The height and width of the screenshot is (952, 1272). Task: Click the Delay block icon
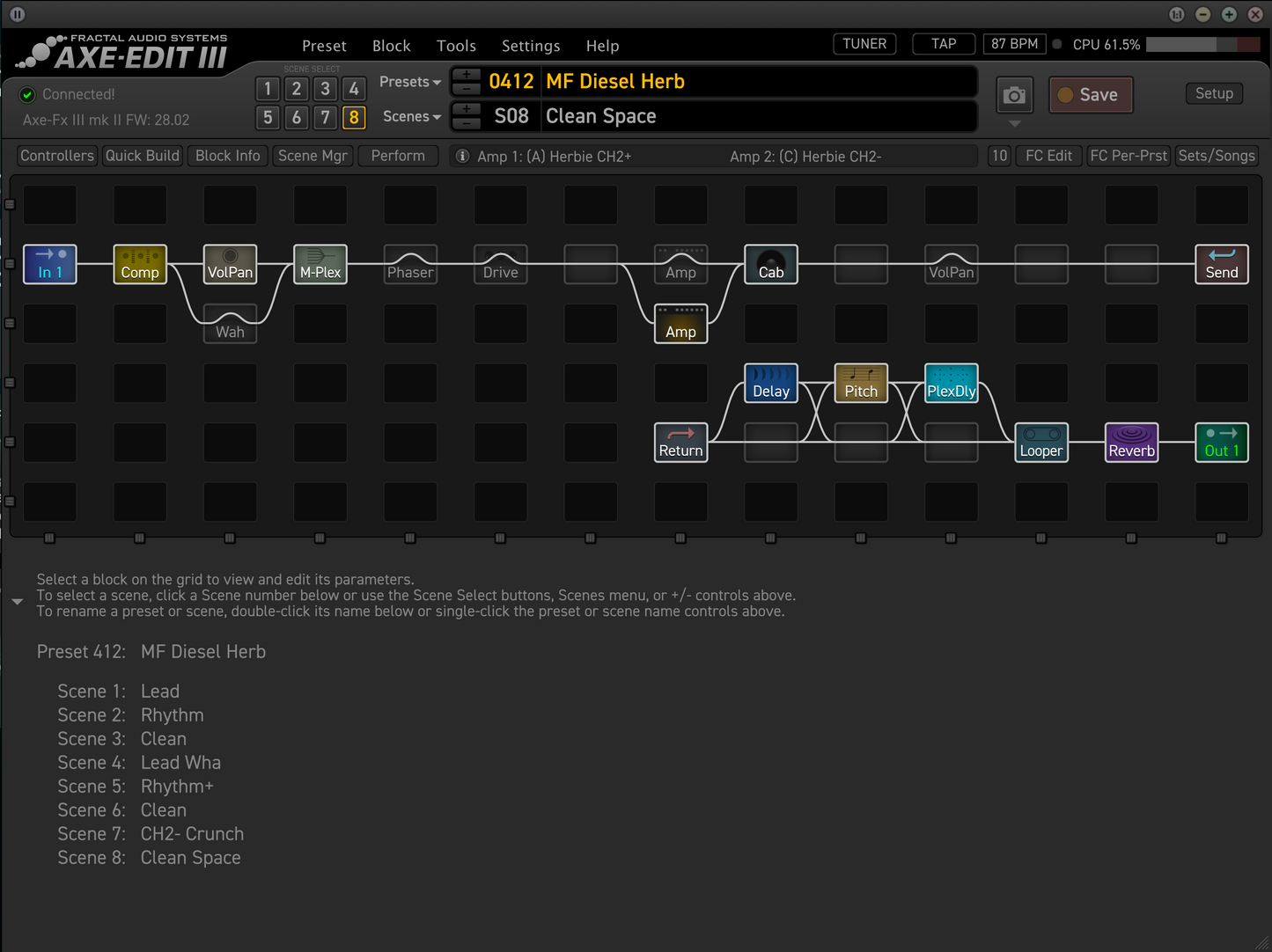pos(771,383)
